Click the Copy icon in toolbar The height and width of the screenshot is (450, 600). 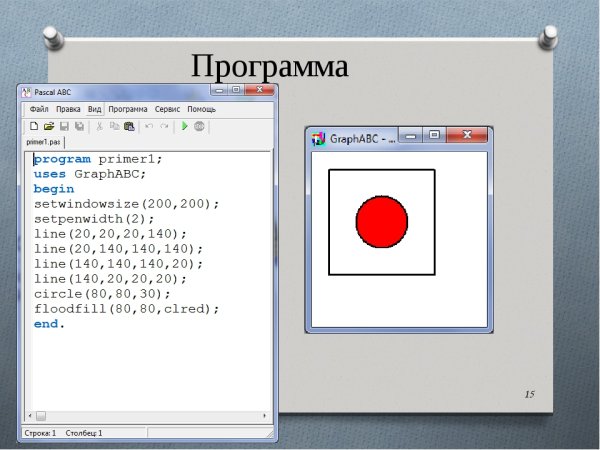pos(115,126)
